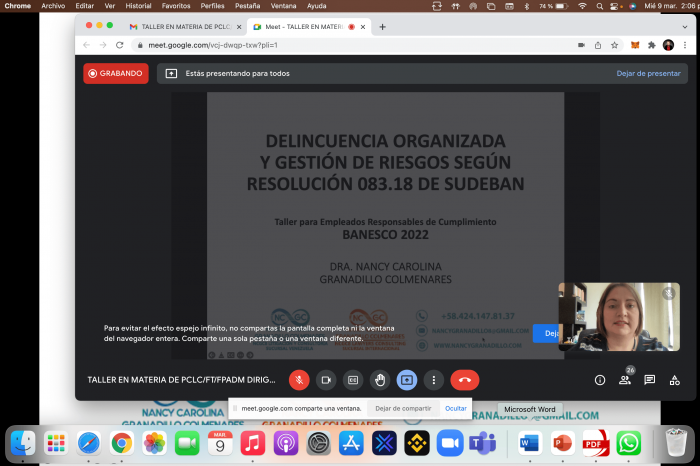Open Microsoft Teams from the Dock
Image resolution: width=700 pixels, height=466 pixels.
[x=483, y=443]
